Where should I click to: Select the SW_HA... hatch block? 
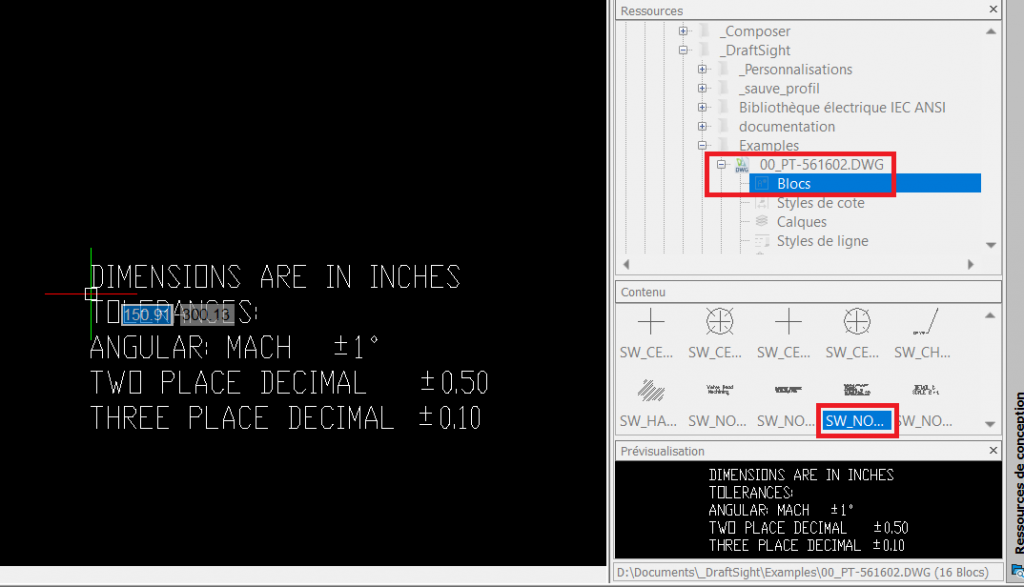click(x=648, y=402)
